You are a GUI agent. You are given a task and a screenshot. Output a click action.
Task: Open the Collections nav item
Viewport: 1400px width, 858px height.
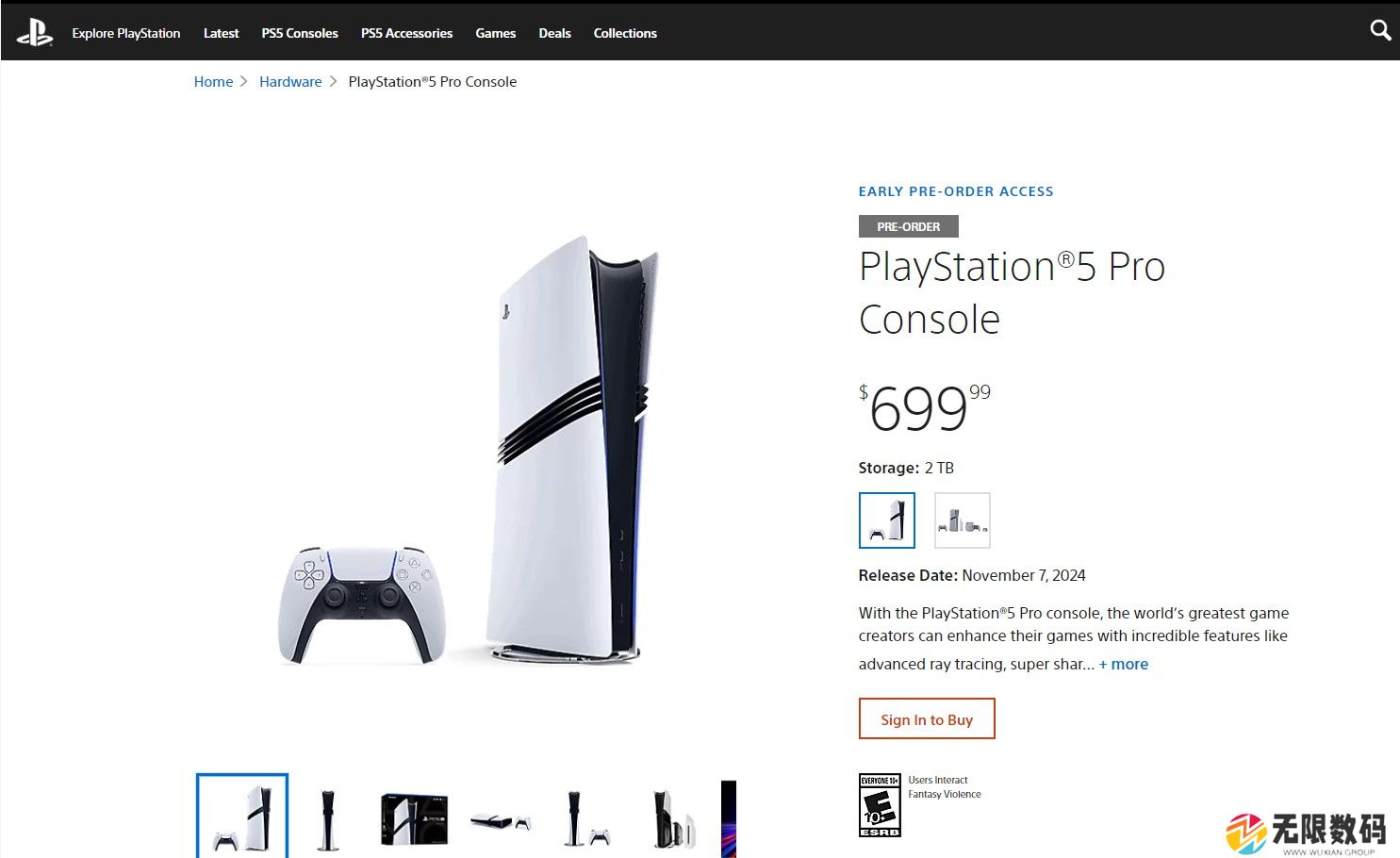click(625, 33)
